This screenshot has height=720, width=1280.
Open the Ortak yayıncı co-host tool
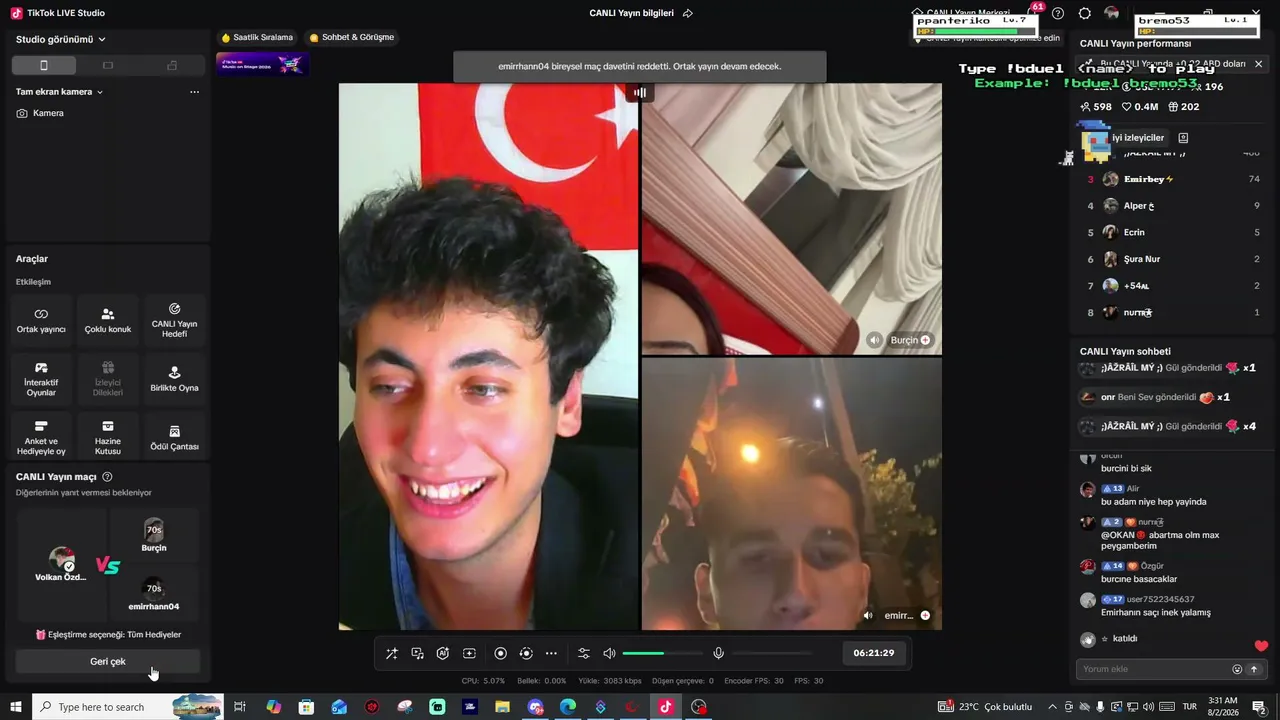41,320
